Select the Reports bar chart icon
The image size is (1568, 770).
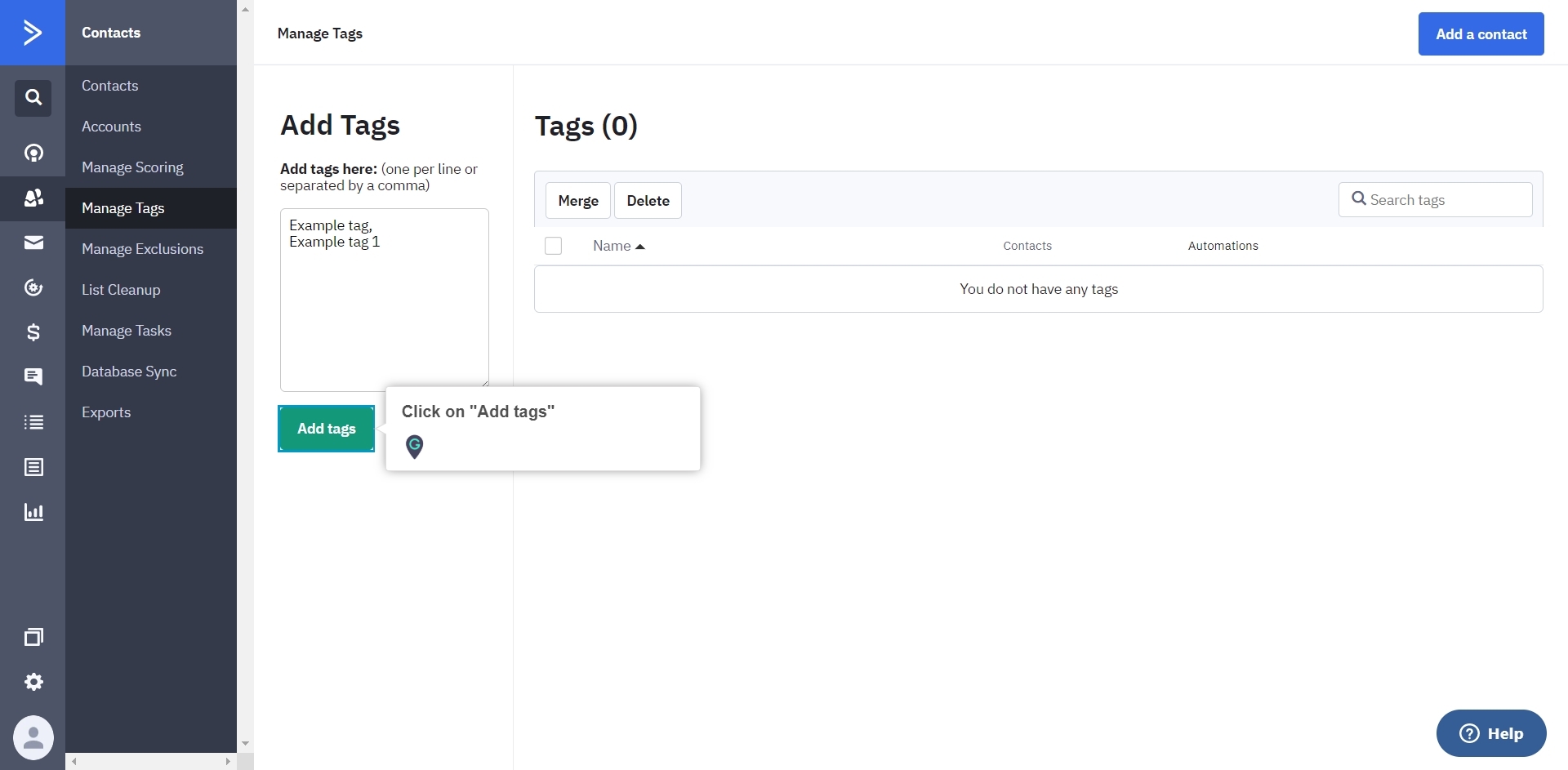point(33,512)
